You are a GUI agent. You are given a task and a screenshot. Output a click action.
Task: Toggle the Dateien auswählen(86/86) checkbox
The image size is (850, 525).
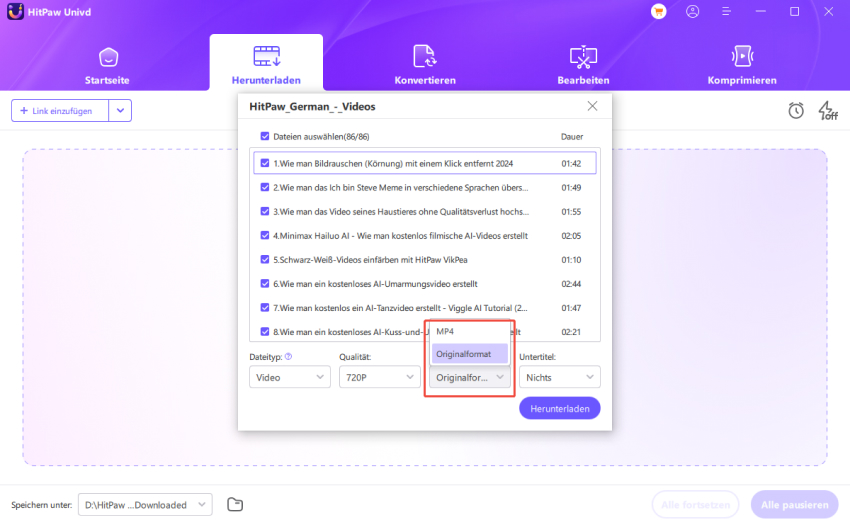[265, 136]
